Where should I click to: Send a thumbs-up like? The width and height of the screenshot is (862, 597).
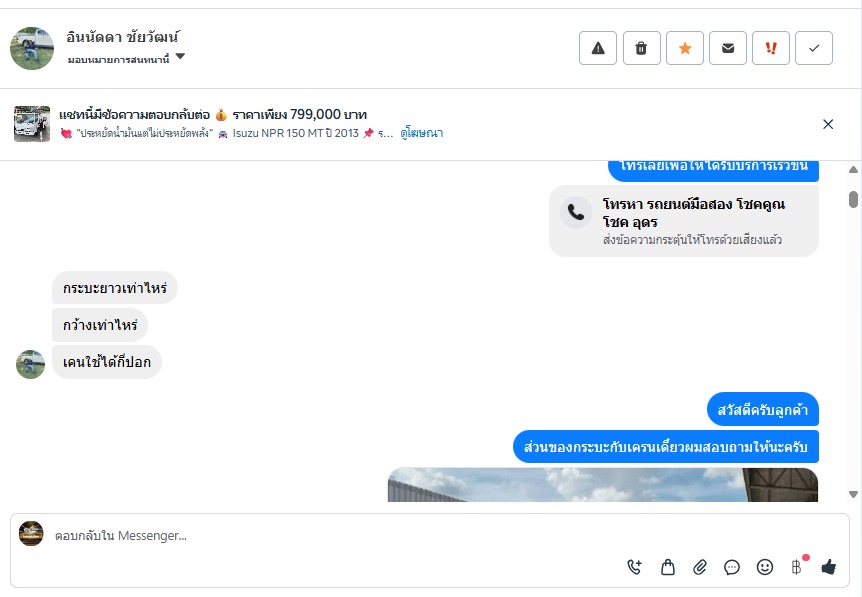click(x=828, y=567)
